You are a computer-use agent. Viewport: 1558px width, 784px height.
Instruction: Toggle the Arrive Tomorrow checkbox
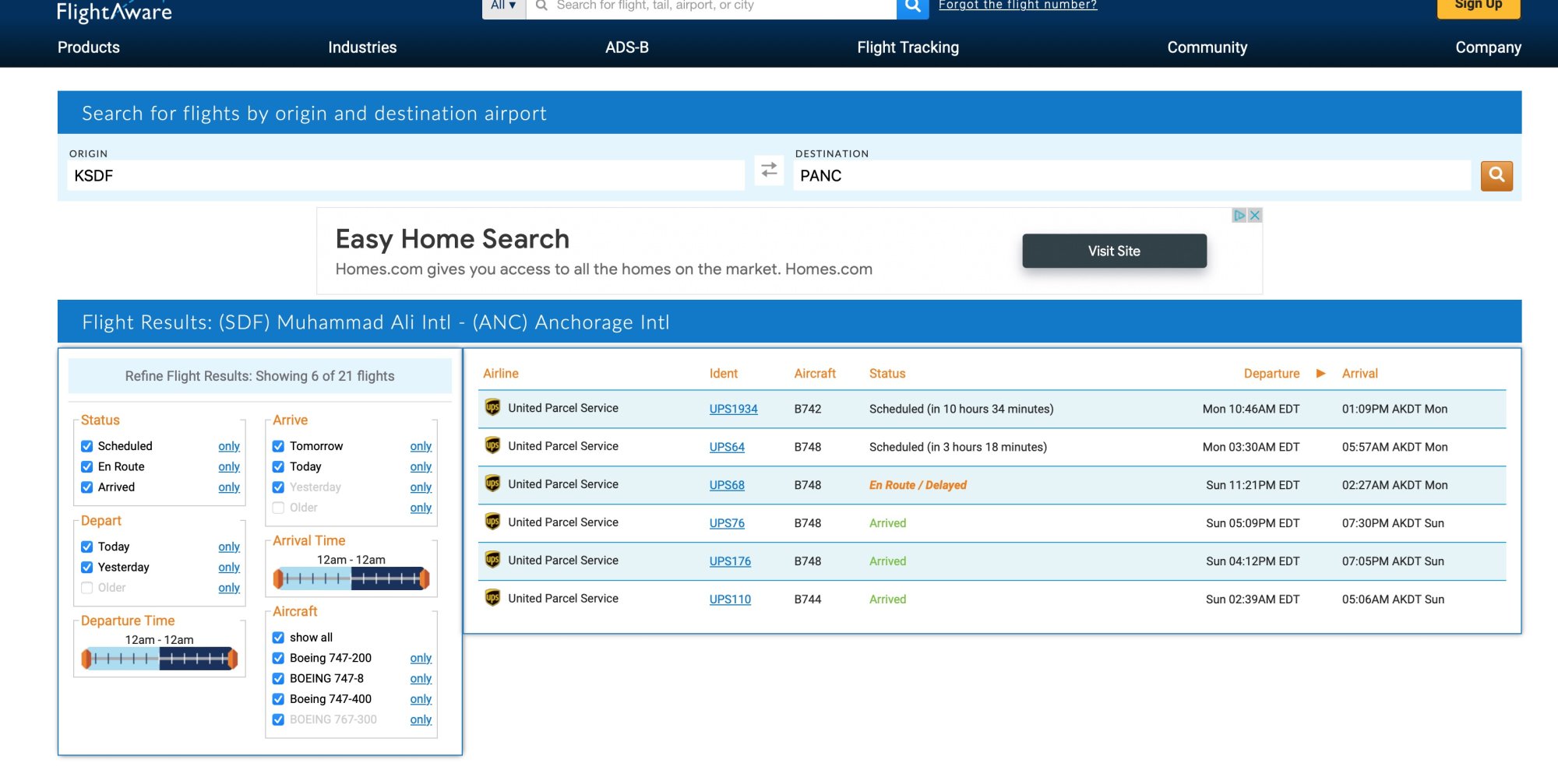tap(278, 446)
